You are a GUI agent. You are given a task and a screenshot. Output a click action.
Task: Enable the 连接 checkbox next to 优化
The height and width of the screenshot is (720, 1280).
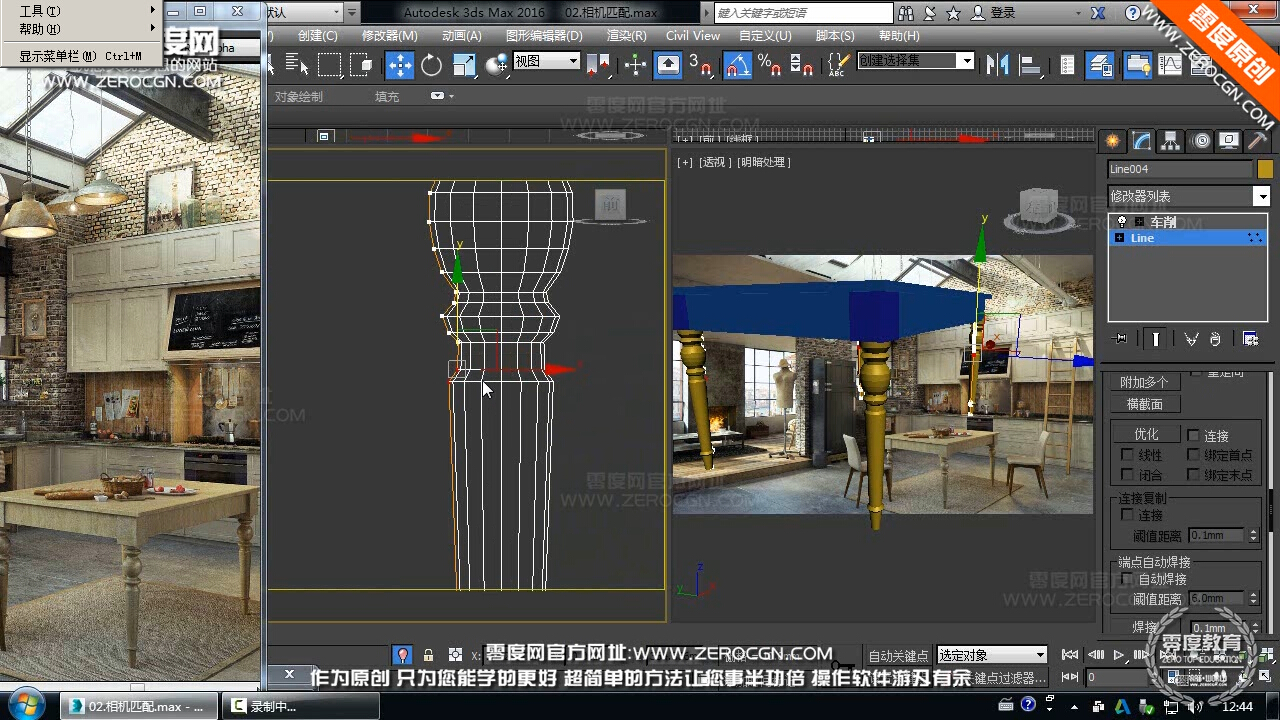1193,435
